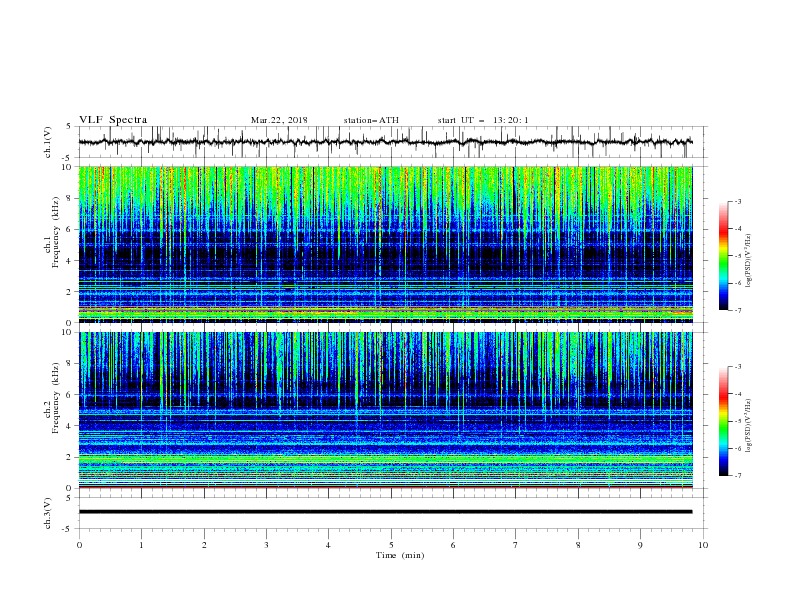The image size is (792, 612).
Task: Click the ch.1 color scale bar
Action: point(724,255)
